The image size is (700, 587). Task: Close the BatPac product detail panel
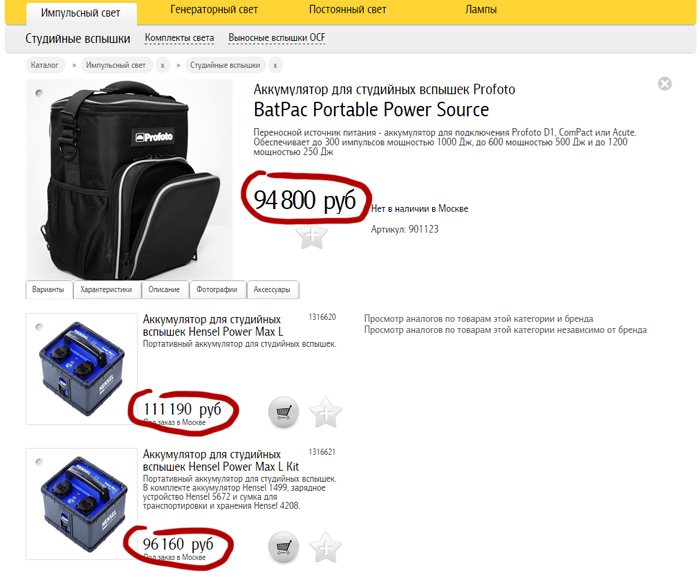[664, 83]
